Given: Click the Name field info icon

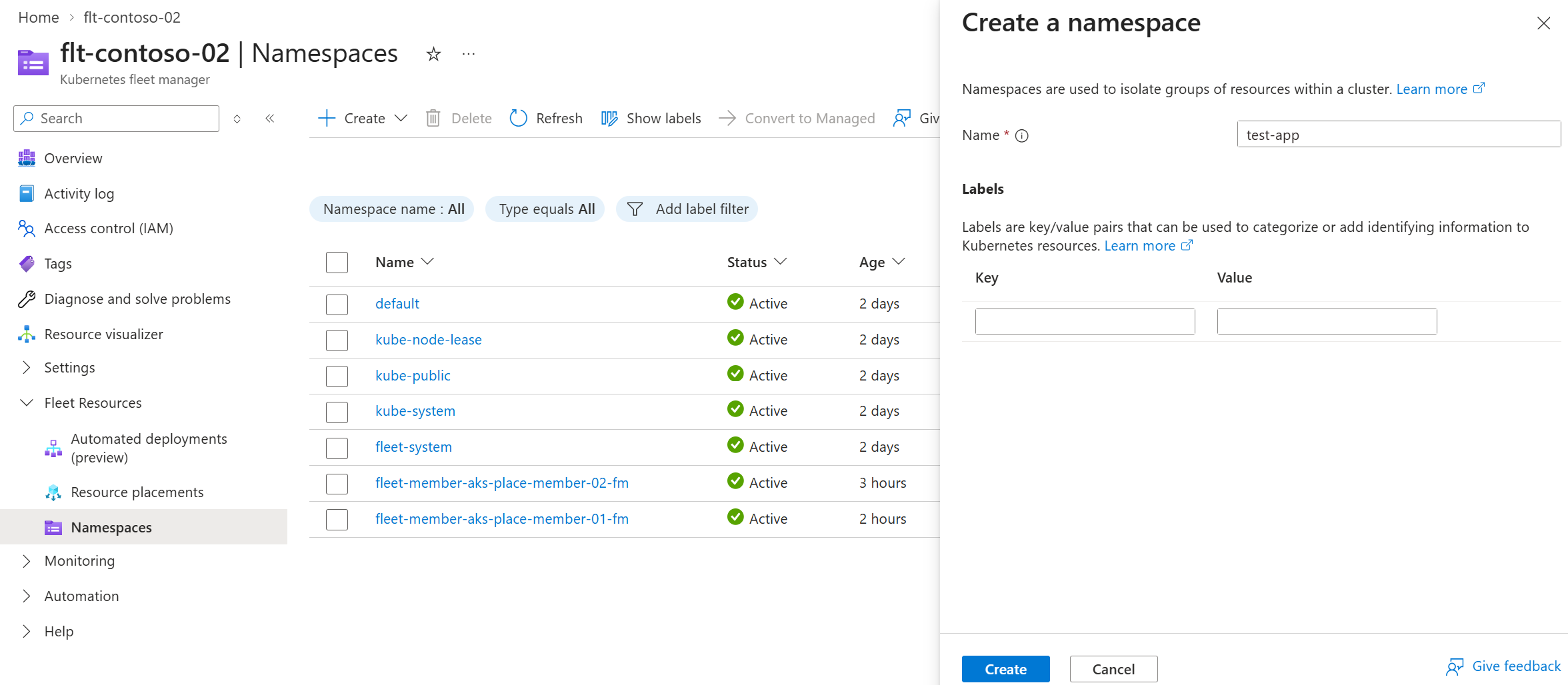Looking at the screenshot, I should pos(1021,136).
